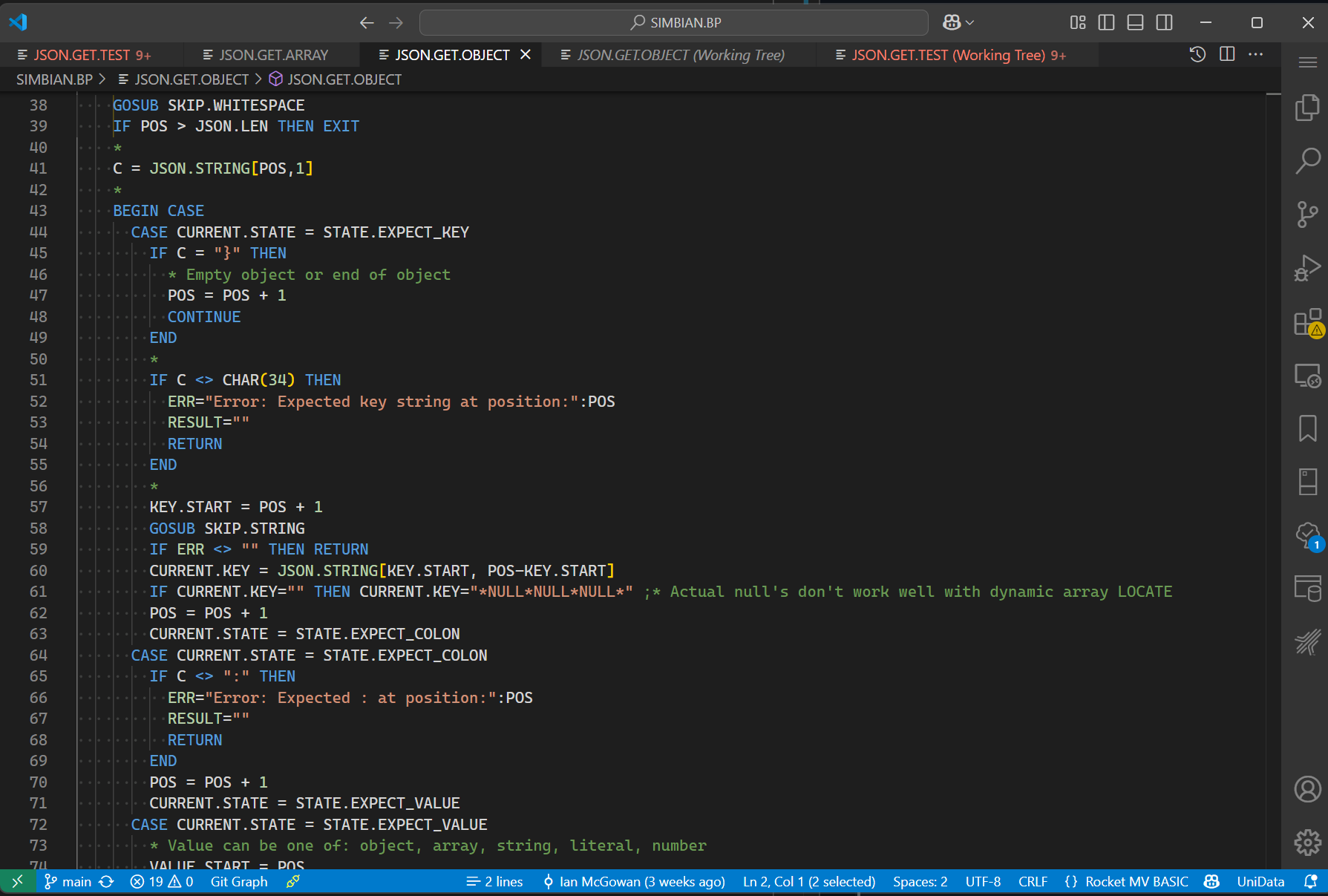The width and height of the screenshot is (1328, 896).
Task: Open Remote Explorer icon in activity bar
Action: pyautogui.click(x=1307, y=376)
